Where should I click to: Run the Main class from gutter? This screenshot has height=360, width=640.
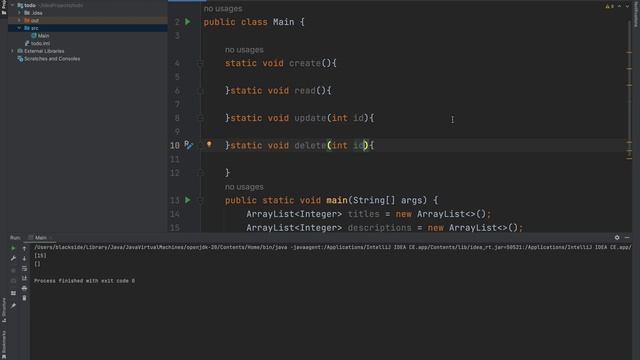point(188,22)
